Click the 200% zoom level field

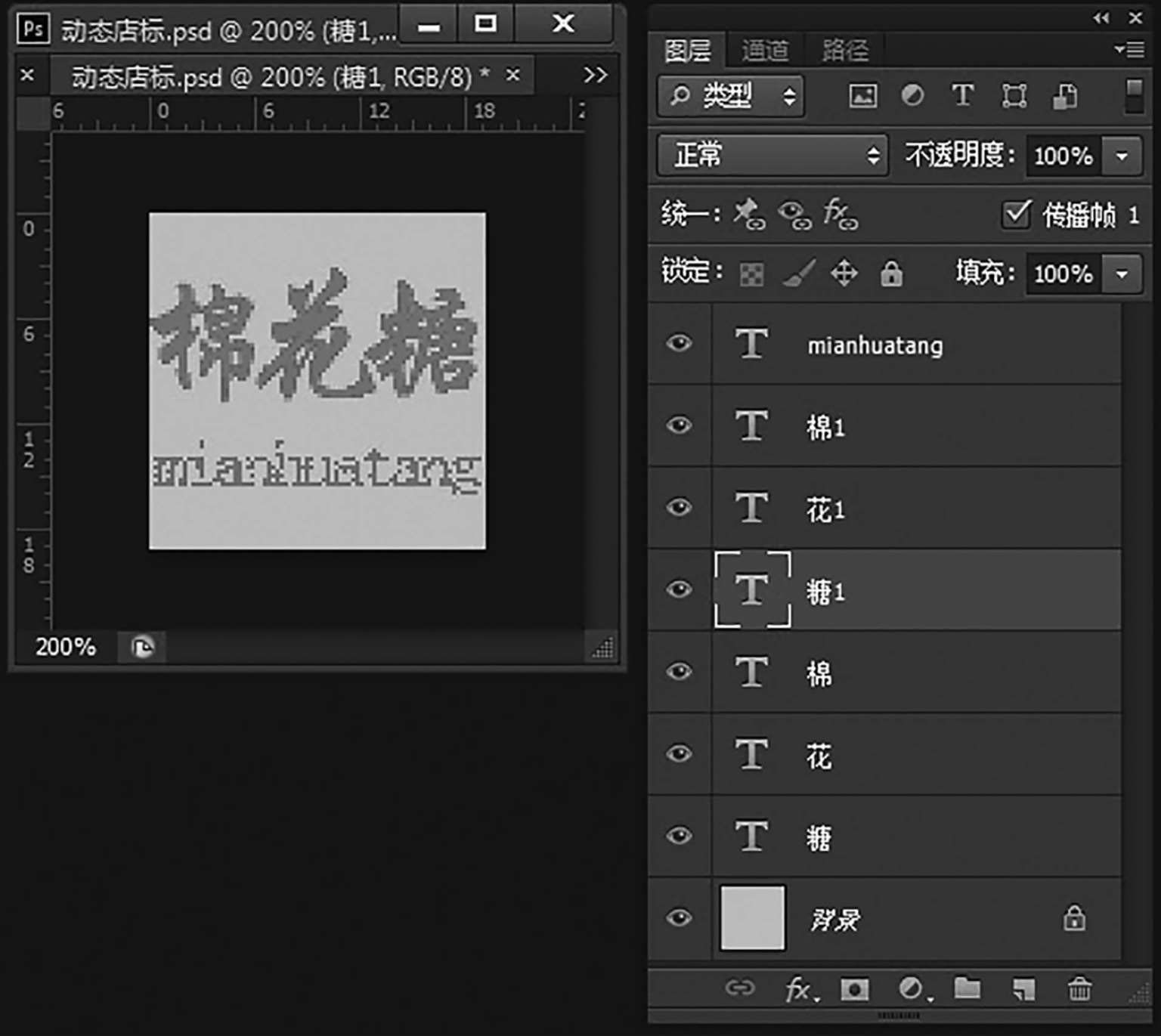(66, 647)
